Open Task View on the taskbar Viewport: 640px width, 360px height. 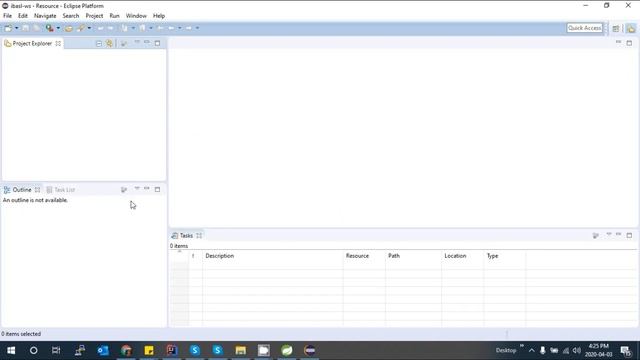coord(56,350)
